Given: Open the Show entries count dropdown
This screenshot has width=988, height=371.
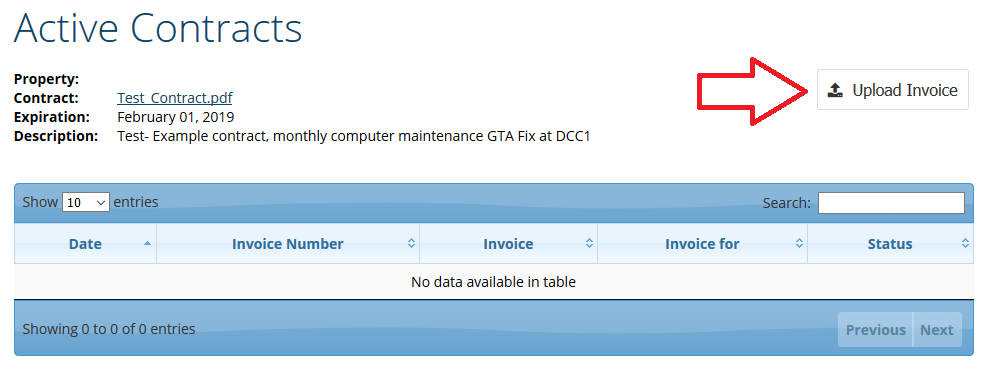Looking at the screenshot, I should point(86,202).
